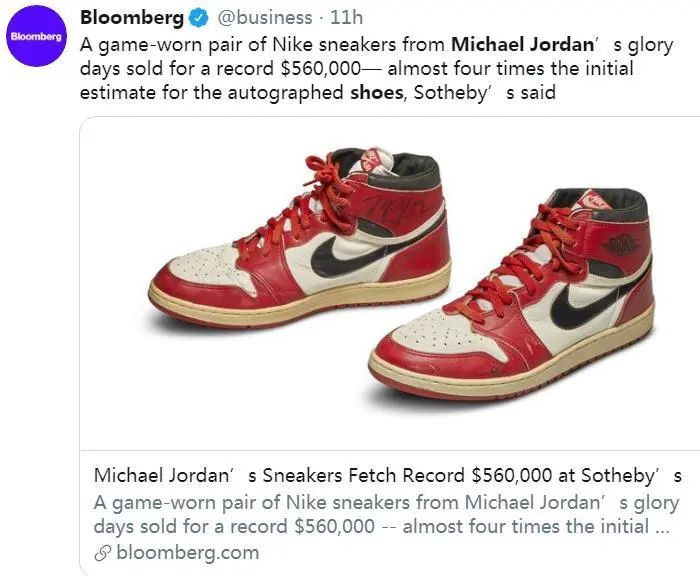Select the tweet's $560,000 price text

321,69
